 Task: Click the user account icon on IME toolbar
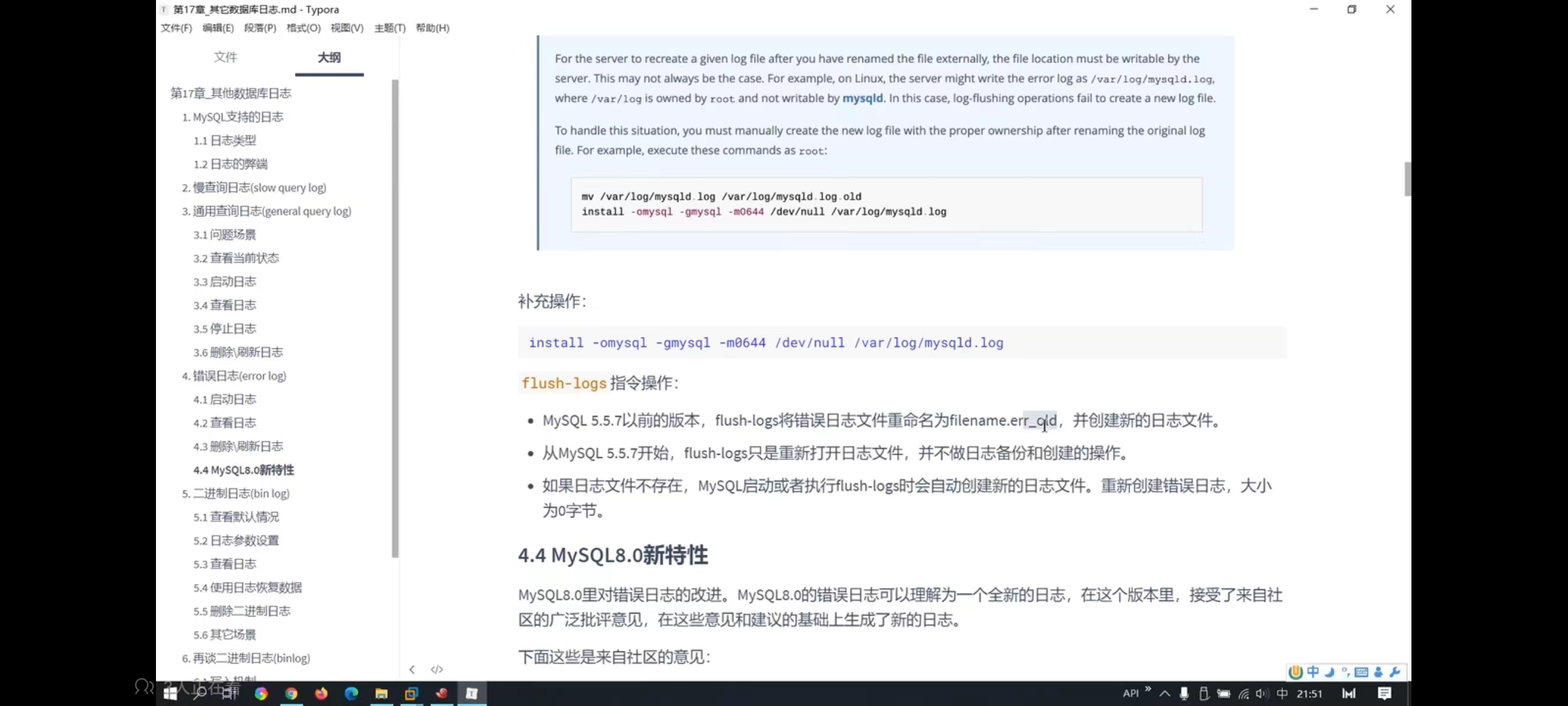click(x=1378, y=672)
